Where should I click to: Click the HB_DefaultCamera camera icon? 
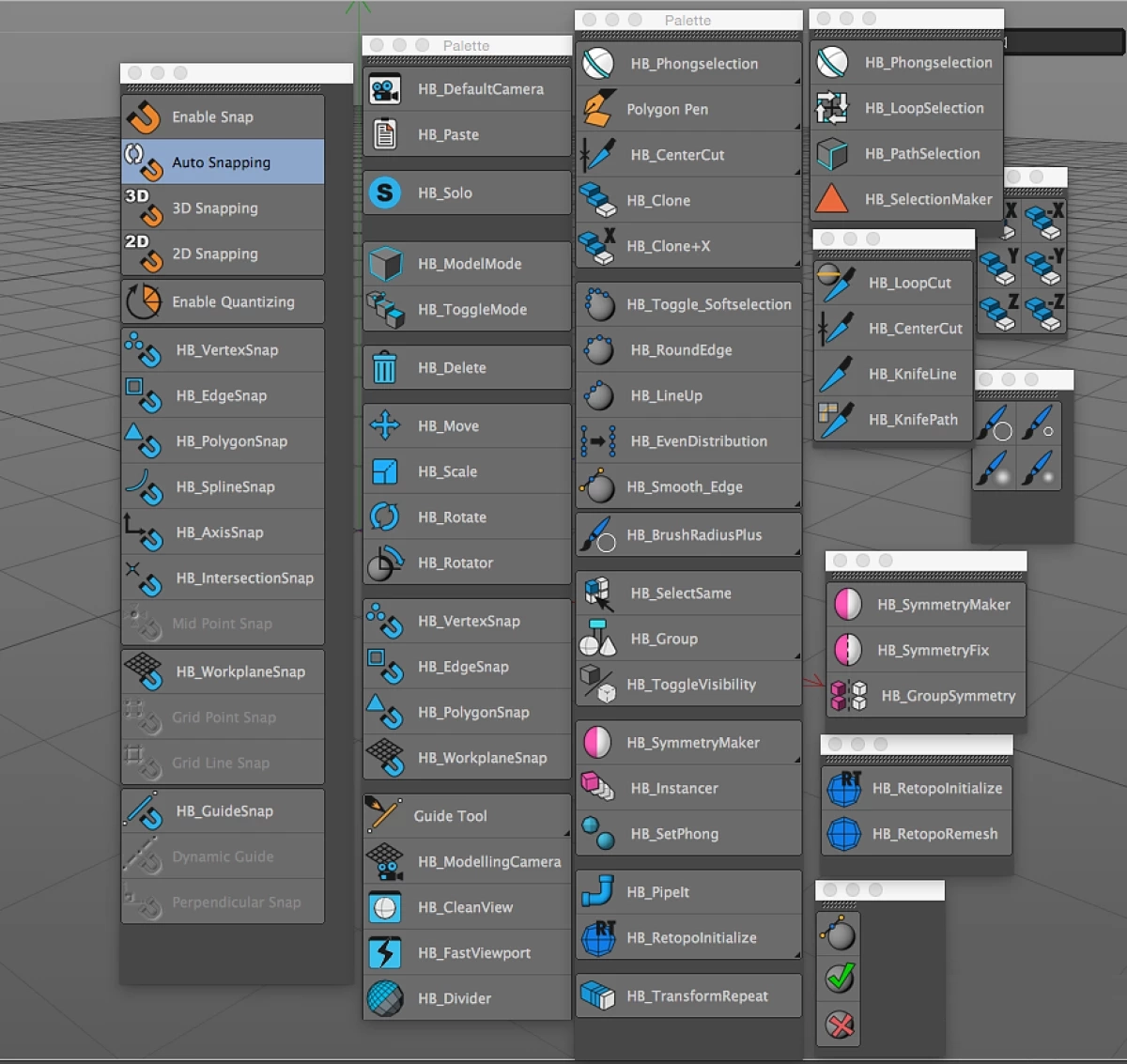[385, 89]
